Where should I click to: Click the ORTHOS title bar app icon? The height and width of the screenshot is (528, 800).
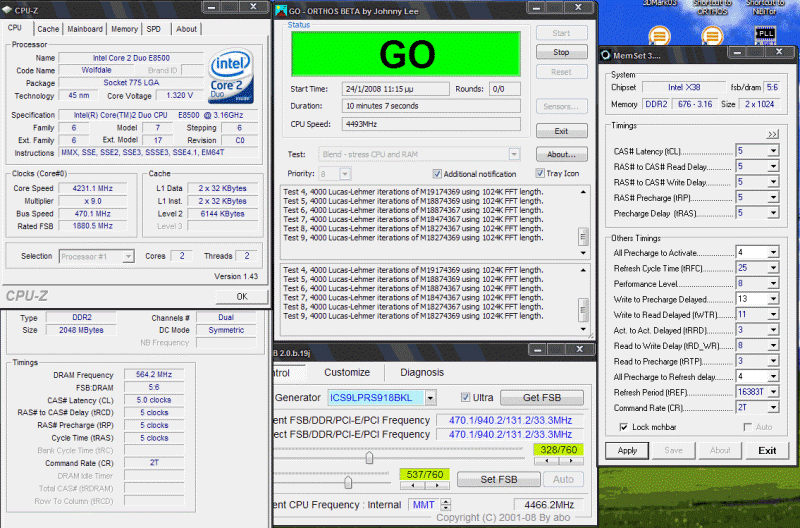click(281, 10)
